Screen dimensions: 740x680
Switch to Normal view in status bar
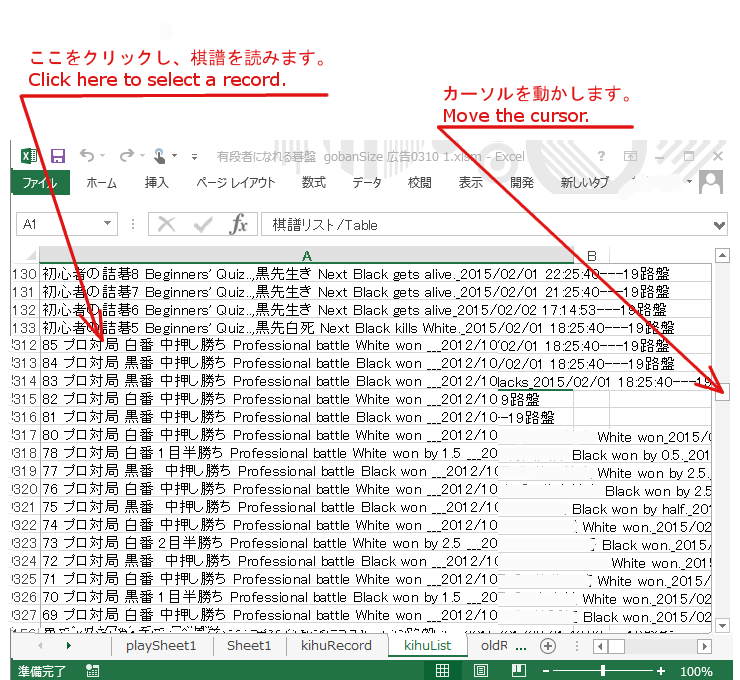point(442,672)
